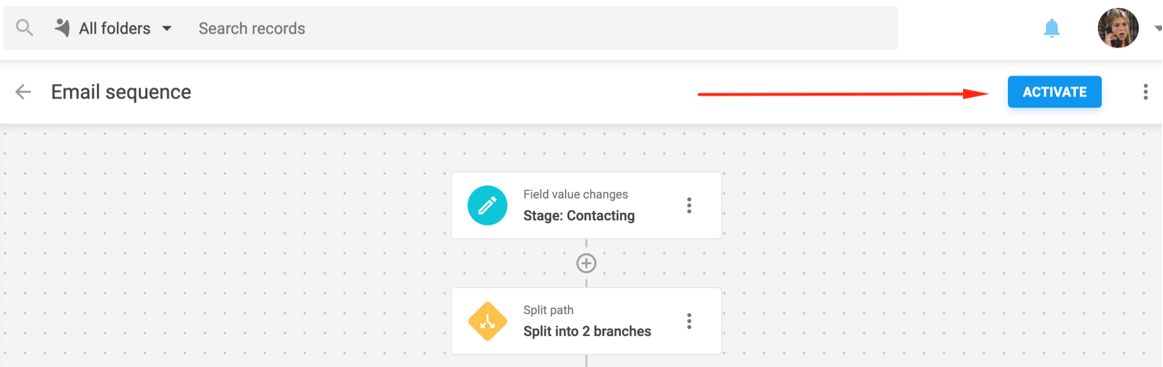Open the workflow header three-dot menu

click(1145, 92)
